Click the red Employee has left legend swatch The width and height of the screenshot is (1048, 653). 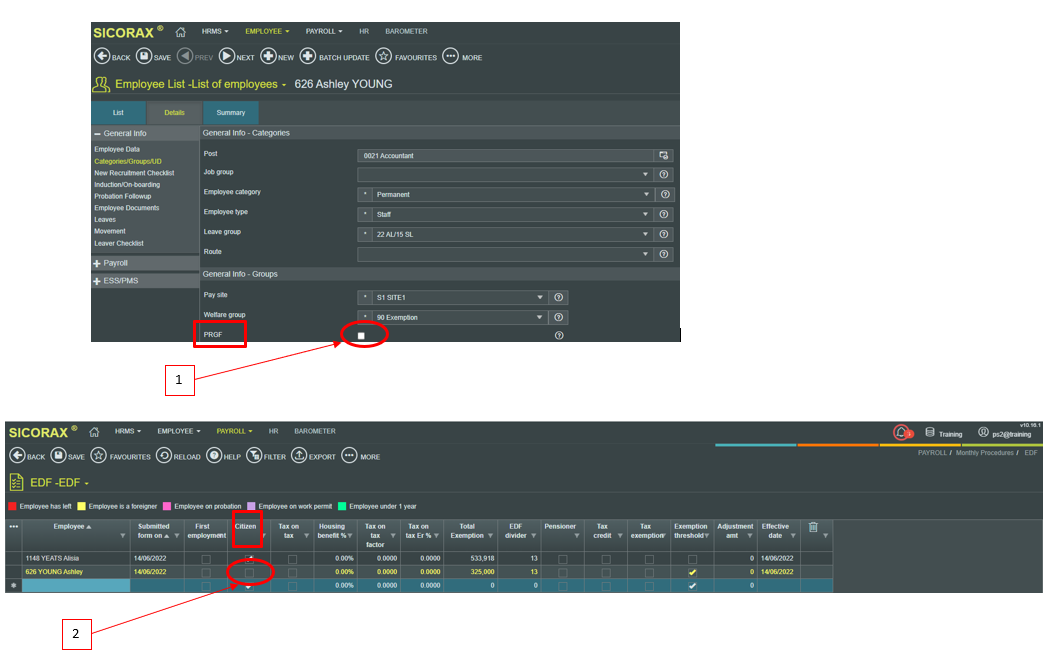click(x=12, y=506)
